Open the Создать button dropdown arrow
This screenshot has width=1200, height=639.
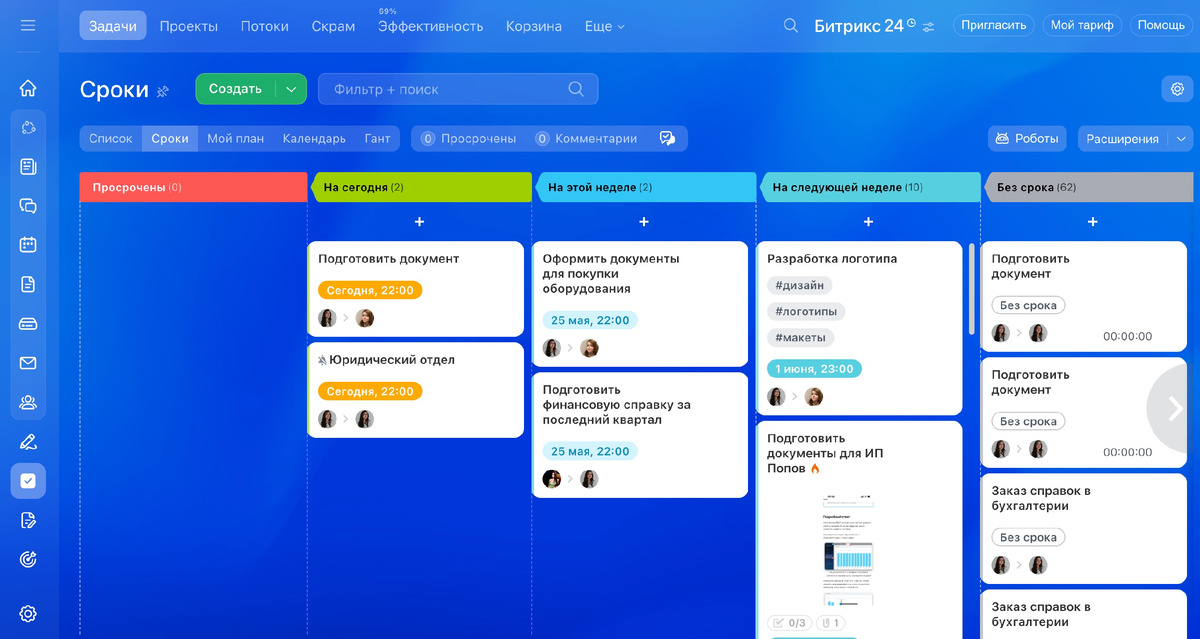point(291,89)
